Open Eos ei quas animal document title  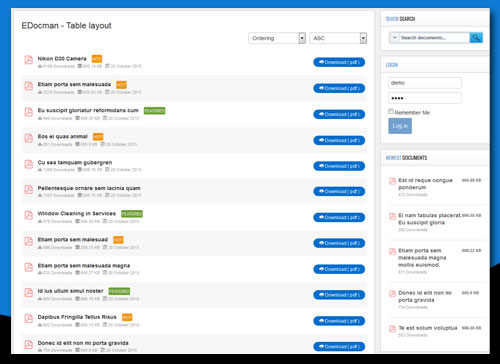[x=62, y=137]
